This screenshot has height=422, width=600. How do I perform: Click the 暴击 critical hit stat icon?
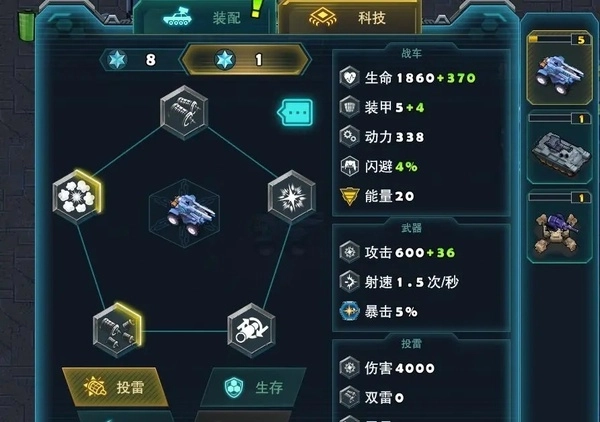pyautogui.click(x=349, y=311)
